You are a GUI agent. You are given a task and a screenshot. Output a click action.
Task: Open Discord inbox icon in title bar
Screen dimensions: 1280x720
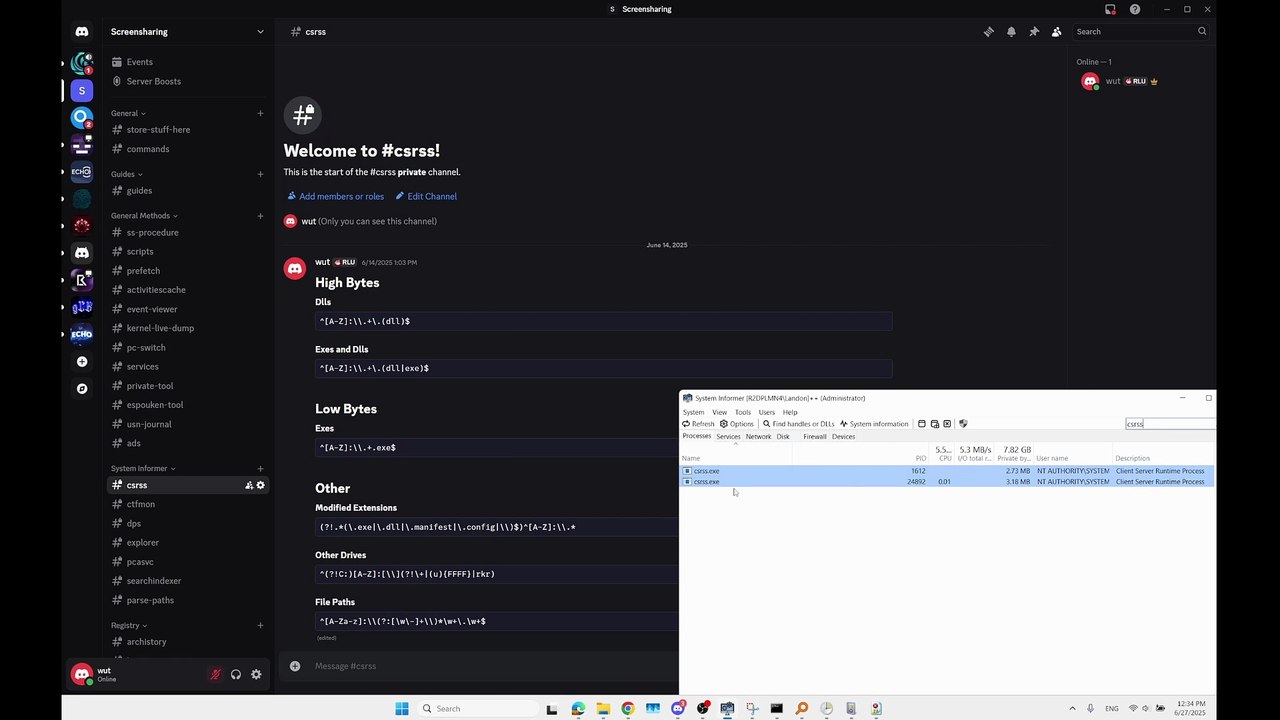point(1110,9)
